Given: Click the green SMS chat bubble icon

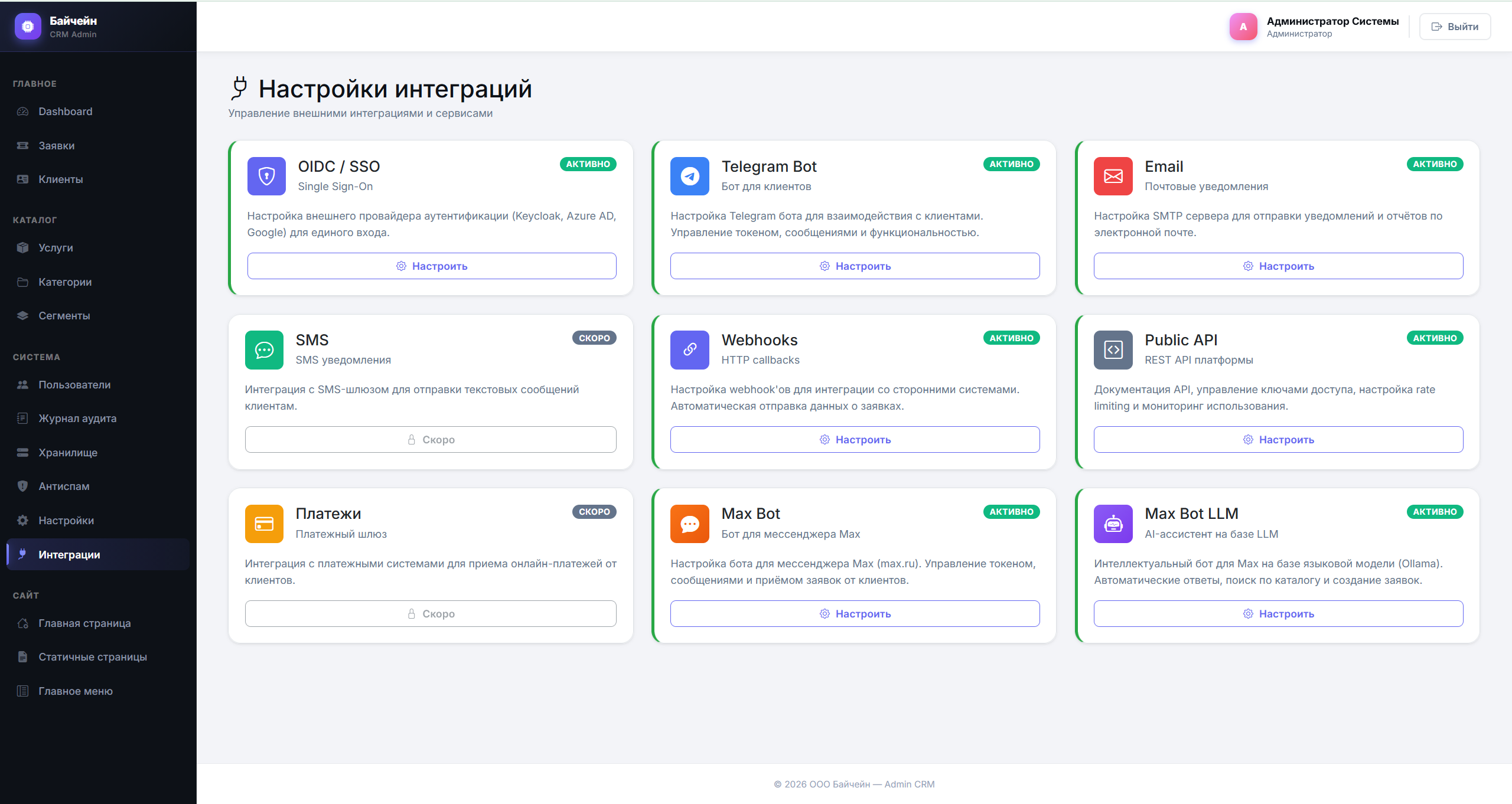Looking at the screenshot, I should coord(264,350).
